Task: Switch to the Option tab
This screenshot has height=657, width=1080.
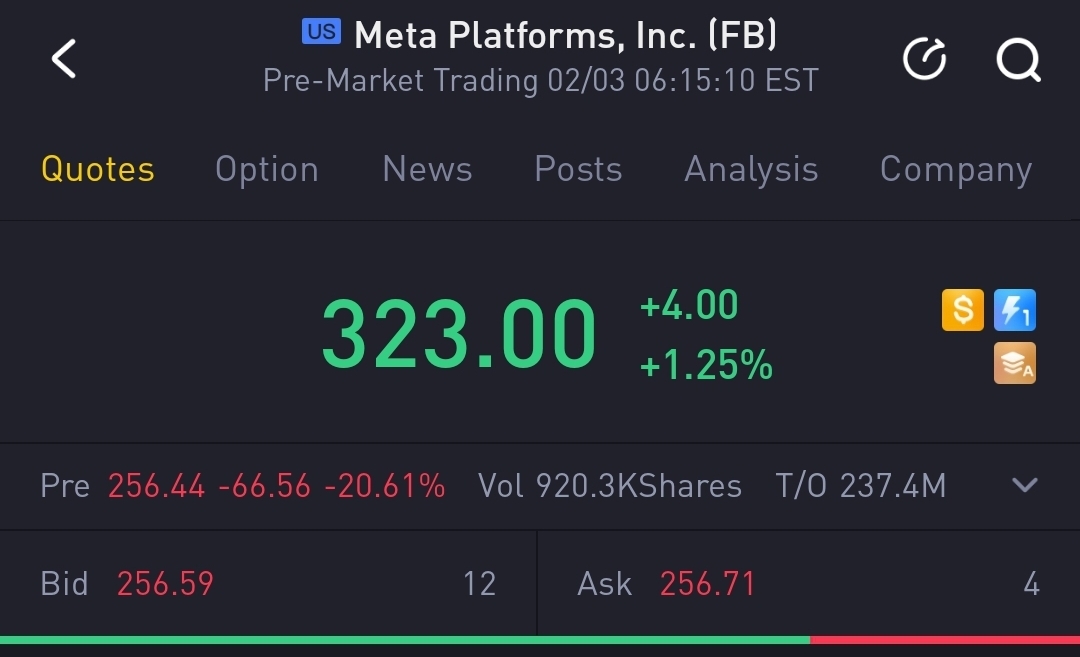Action: [266, 169]
